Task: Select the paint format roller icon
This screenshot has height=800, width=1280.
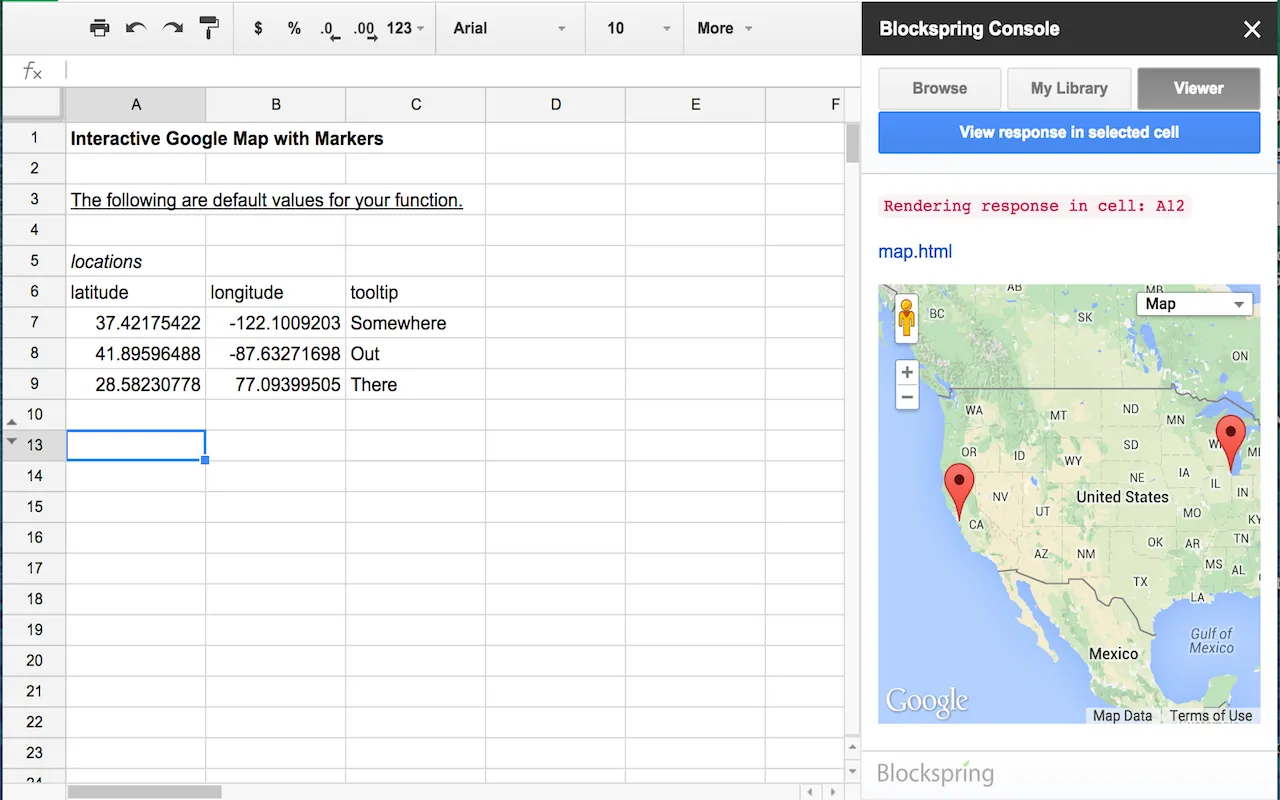Action: coord(209,28)
